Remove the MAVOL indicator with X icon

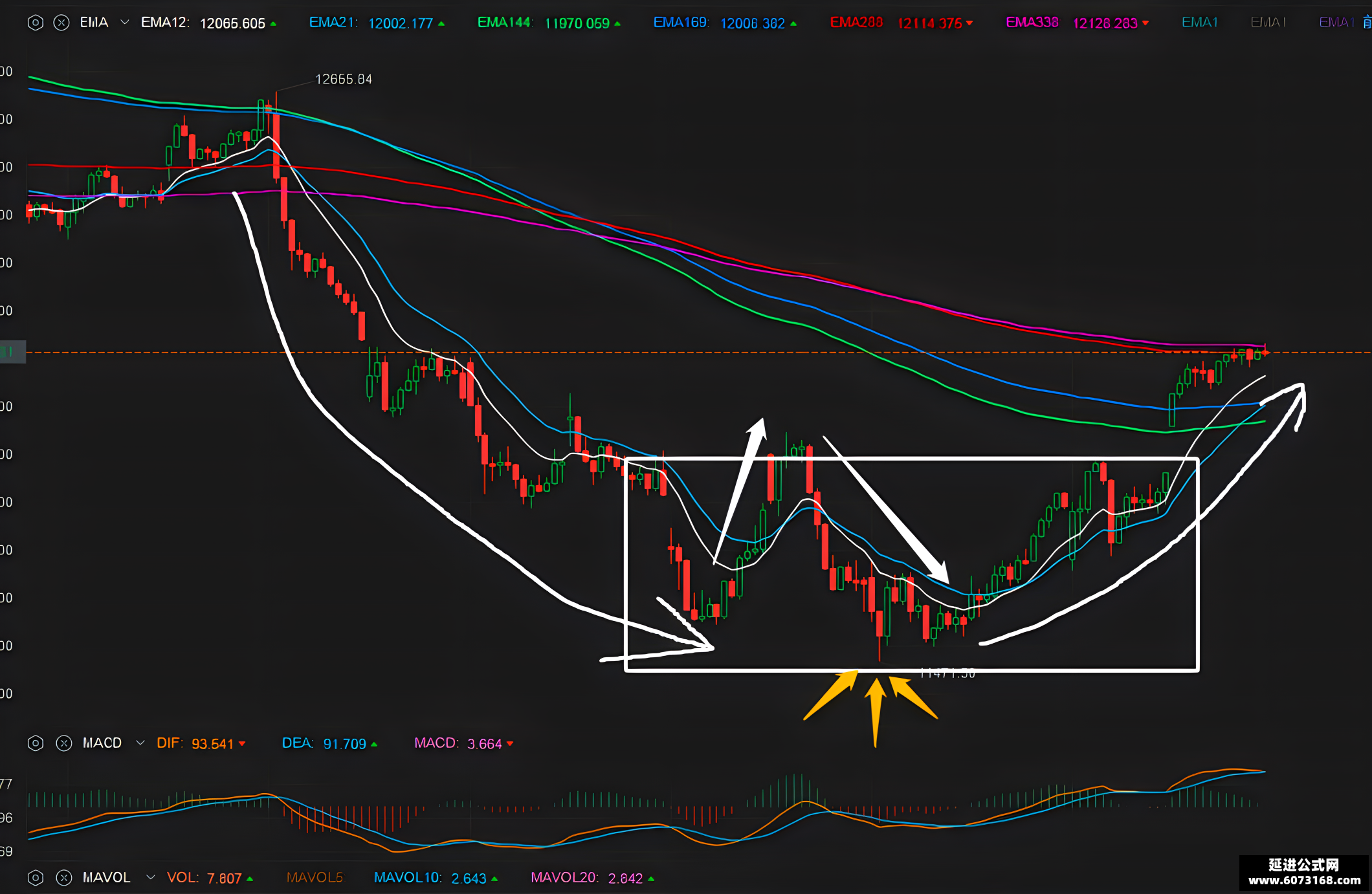64,878
